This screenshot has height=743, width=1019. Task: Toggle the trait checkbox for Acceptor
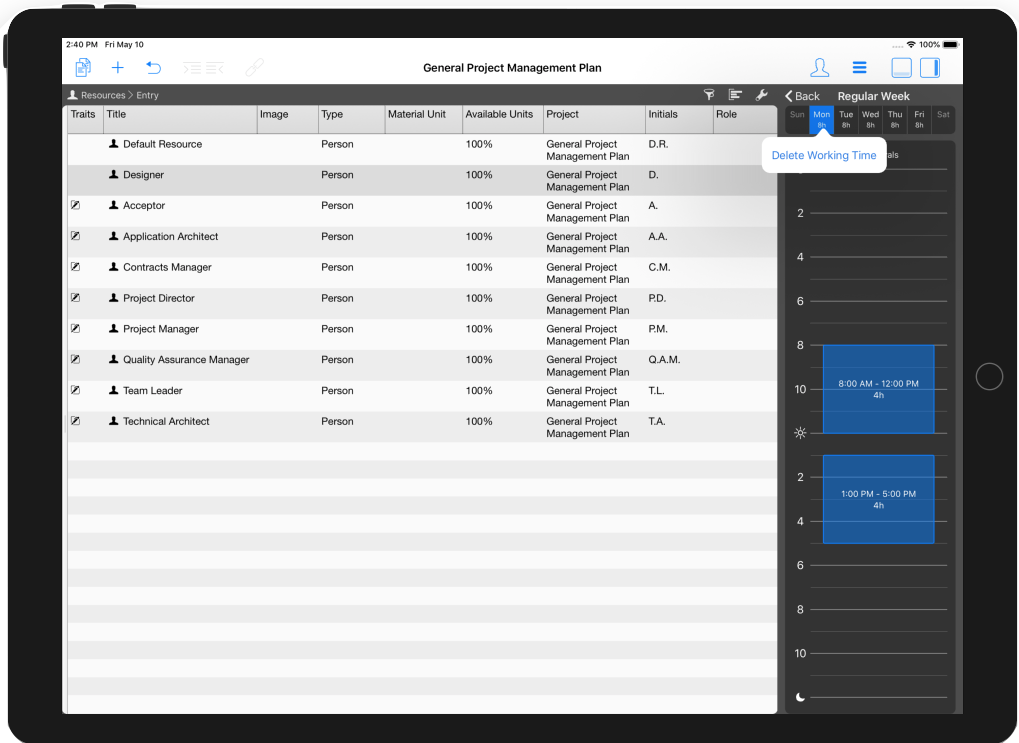point(74,205)
